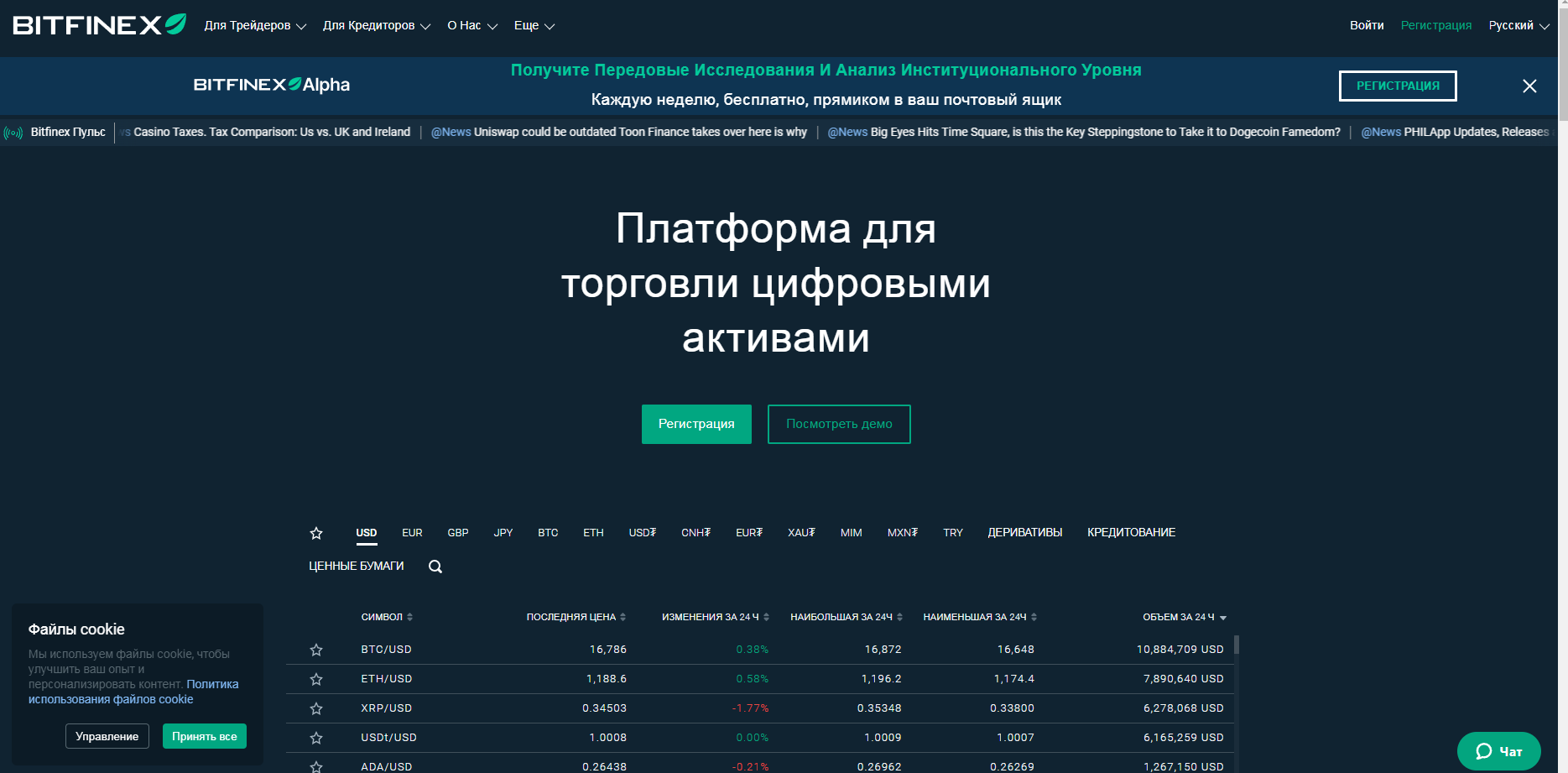1568x773 pixels.
Task: Close the Bitfinex Alpha banner
Action: (1529, 86)
